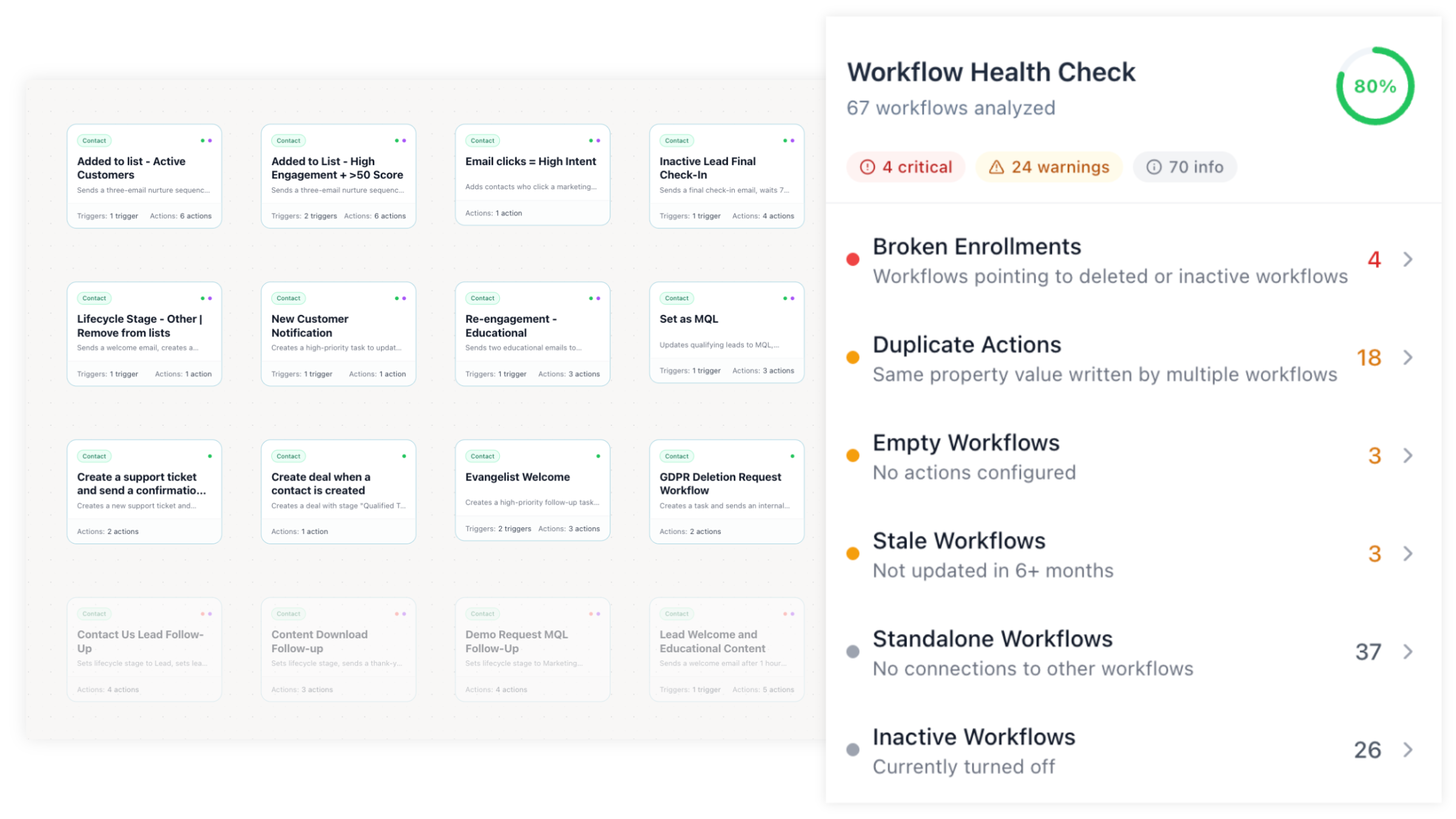1456x819 pixels.
Task: Click the 80% health score ring
Action: pyautogui.click(x=1375, y=86)
